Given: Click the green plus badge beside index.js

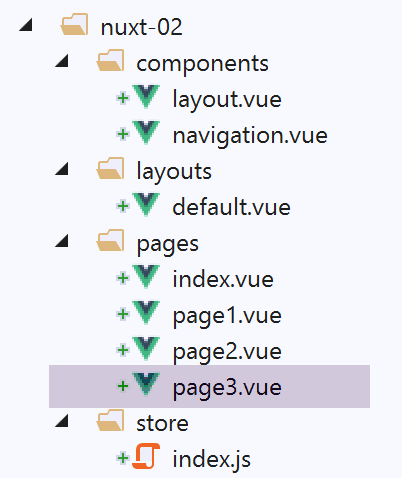Looking at the screenshot, I should tap(123, 458).
